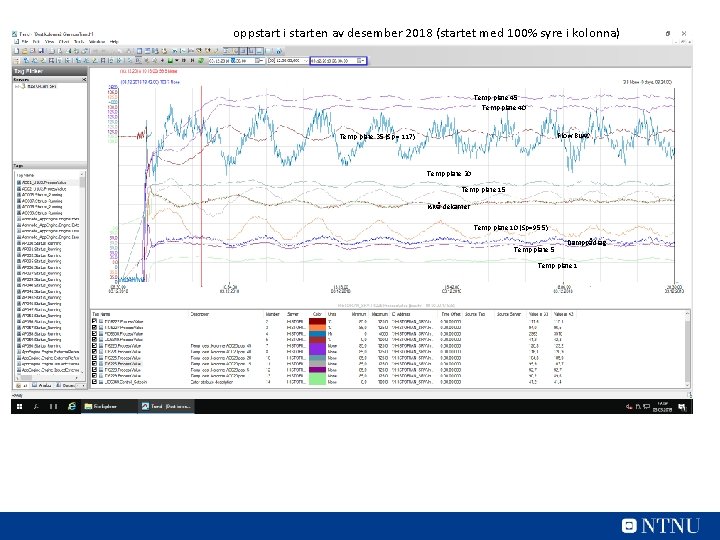Viewport: 720px width, 540px height.
Task: Open the Help menu
Action: tap(114, 41)
